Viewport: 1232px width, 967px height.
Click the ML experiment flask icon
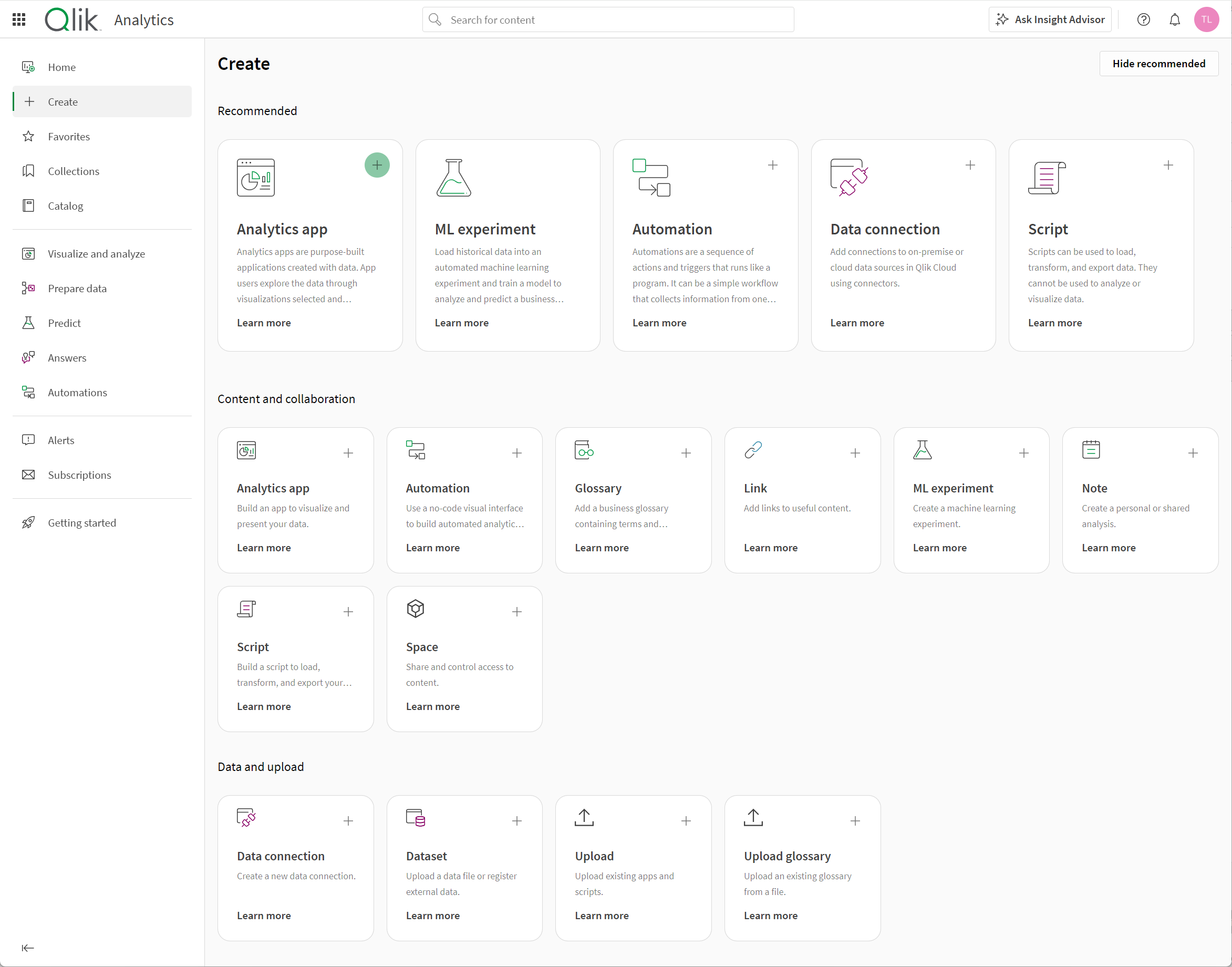coord(454,178)
